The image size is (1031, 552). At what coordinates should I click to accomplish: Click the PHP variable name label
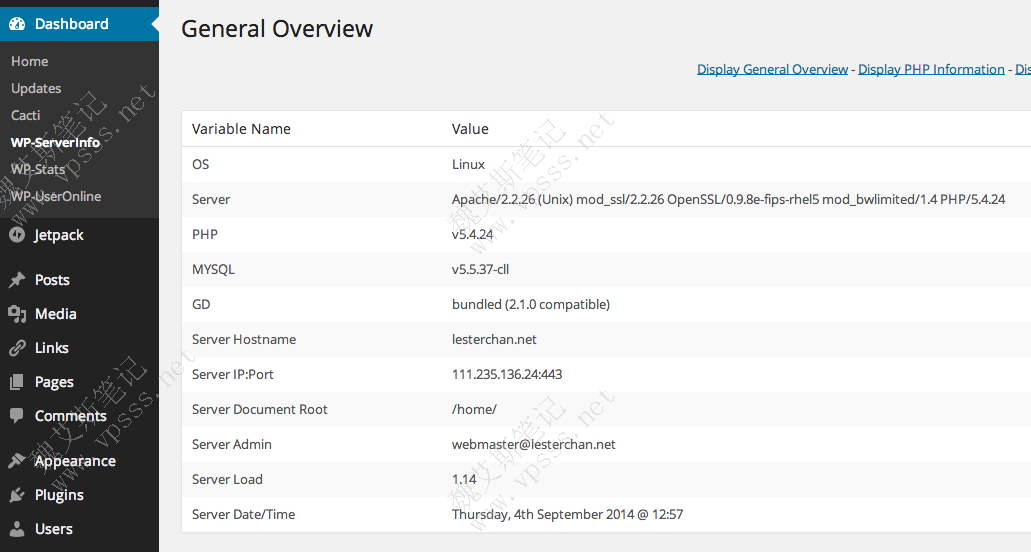204,235
